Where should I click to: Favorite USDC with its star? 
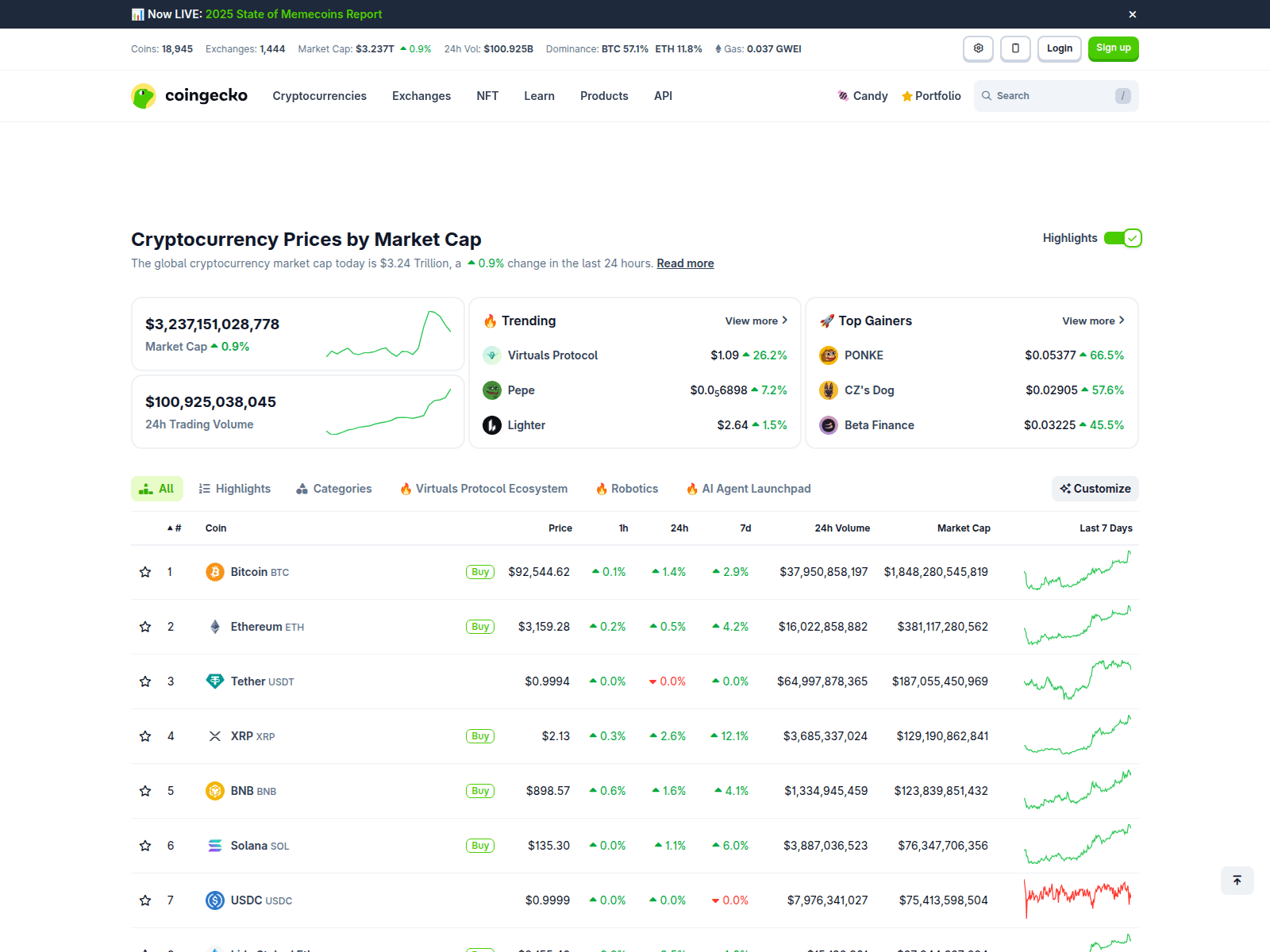pos(145,900)
